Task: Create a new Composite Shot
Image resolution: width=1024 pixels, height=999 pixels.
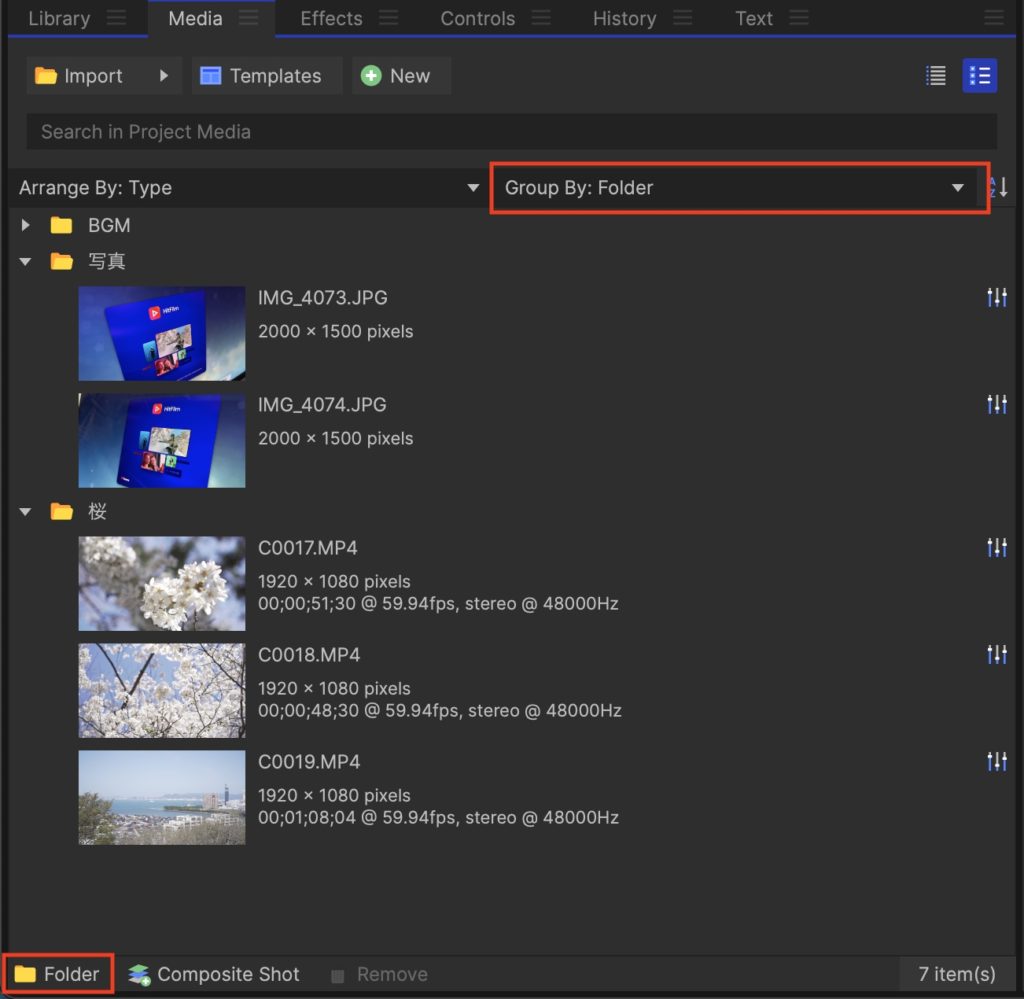Action: coord(214,974)
